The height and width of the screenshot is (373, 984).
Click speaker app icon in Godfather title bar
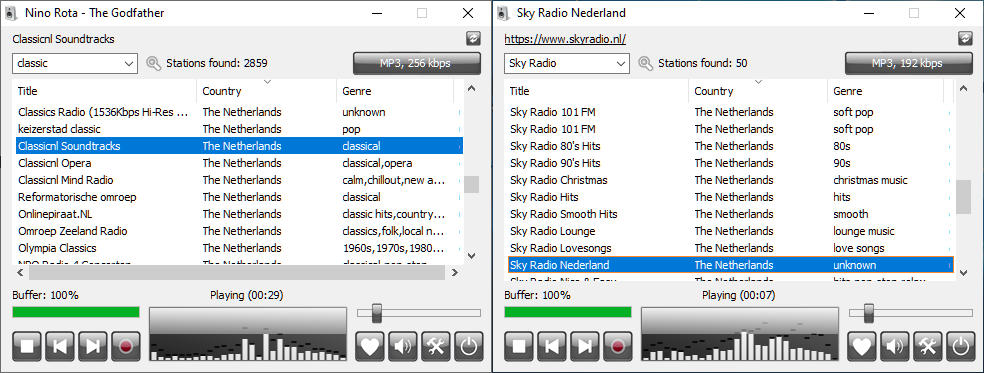tap(11, 13)
